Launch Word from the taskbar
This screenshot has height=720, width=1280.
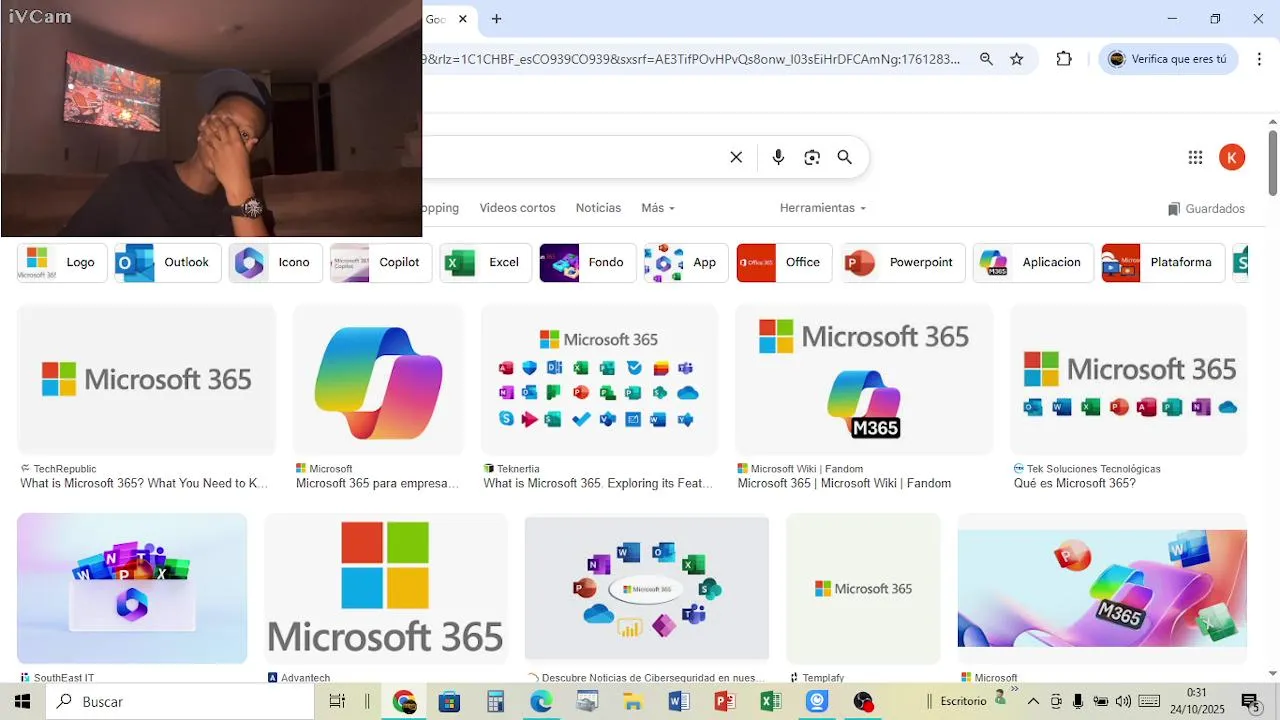point(679,702)
